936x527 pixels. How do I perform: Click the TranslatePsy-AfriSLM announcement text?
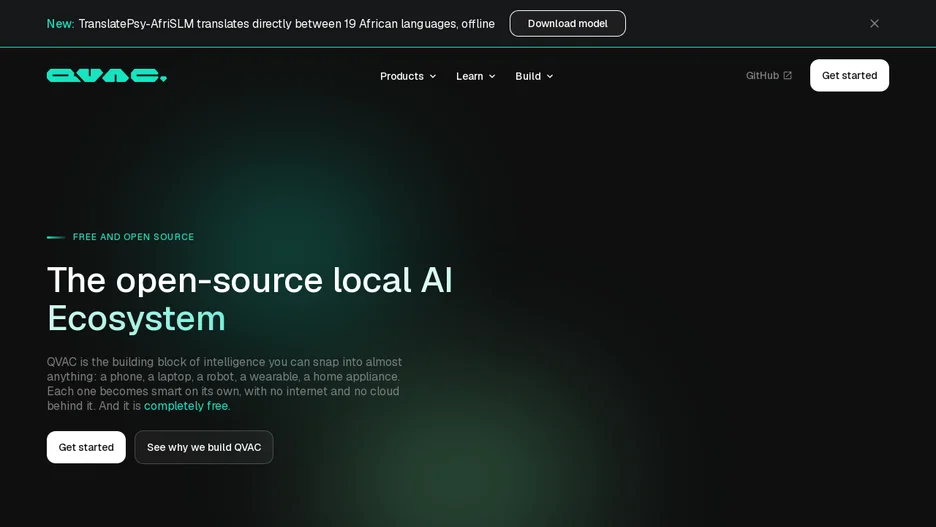tap(287, 24)
